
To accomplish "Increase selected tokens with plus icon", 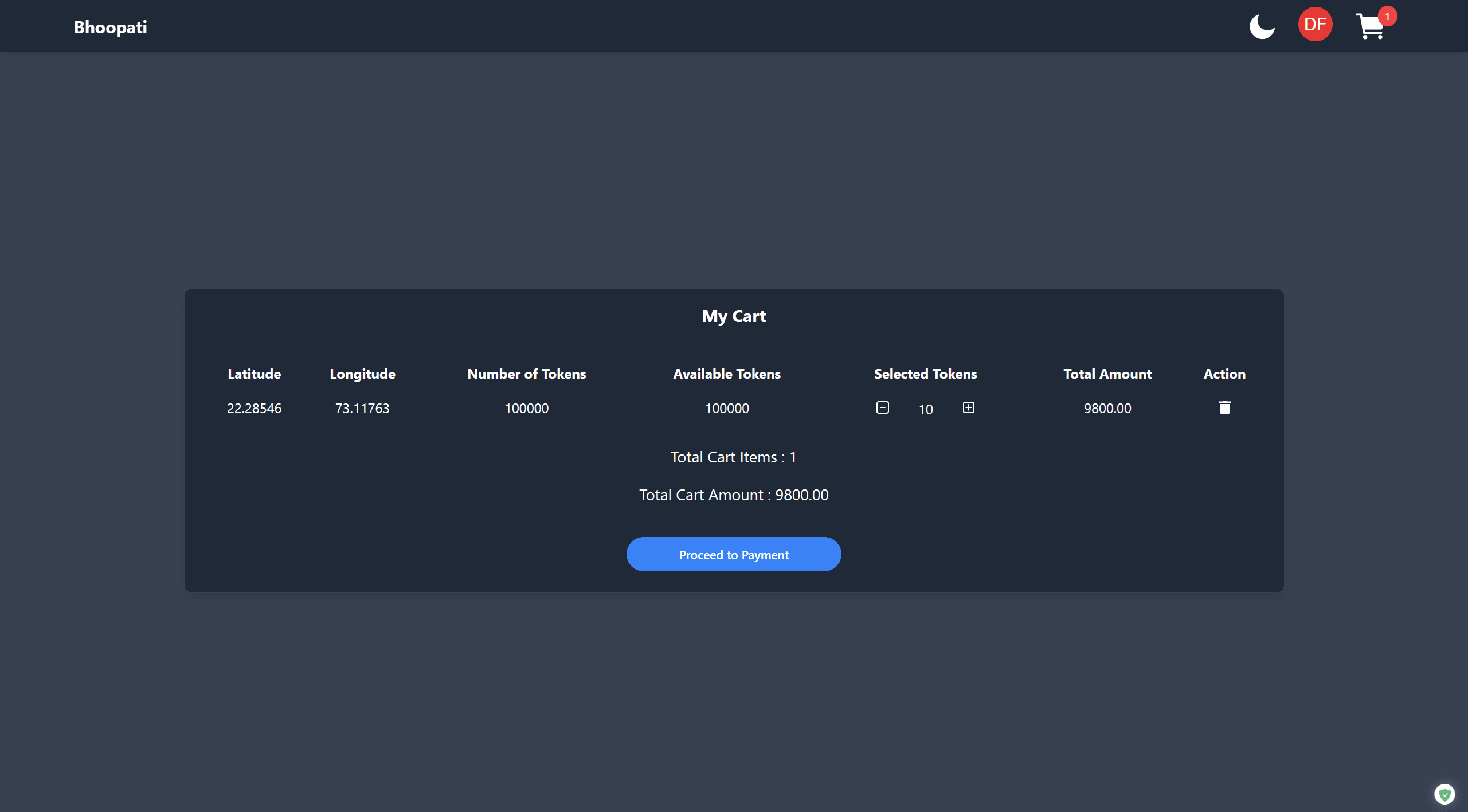I will pos(969,407).
